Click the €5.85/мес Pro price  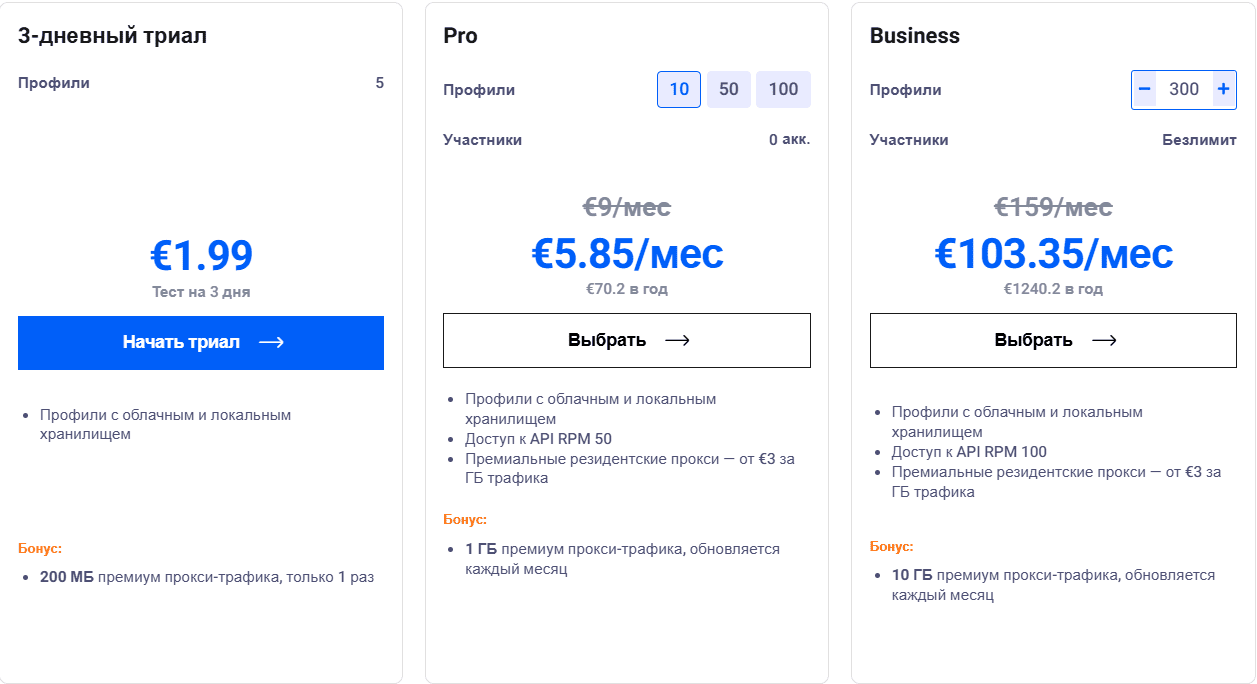(x=627, y=253)
